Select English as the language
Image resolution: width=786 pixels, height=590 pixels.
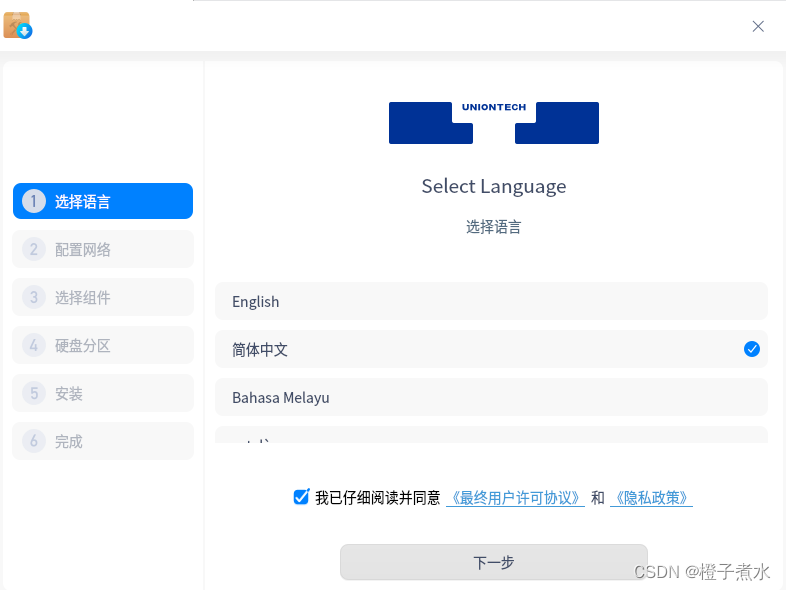(x=491, y=301)
